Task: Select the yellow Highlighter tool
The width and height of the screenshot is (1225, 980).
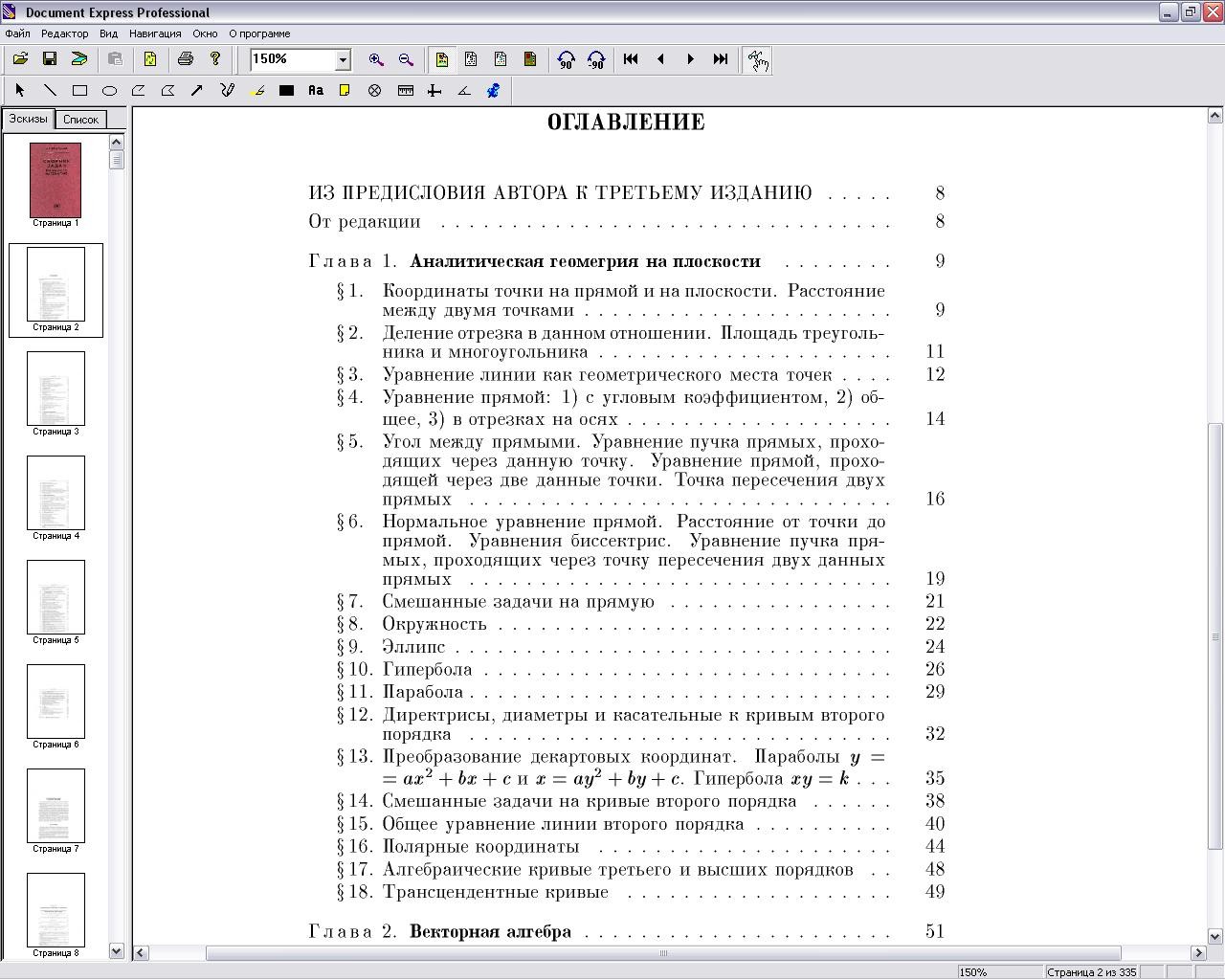Action: [x=256, y=90]
